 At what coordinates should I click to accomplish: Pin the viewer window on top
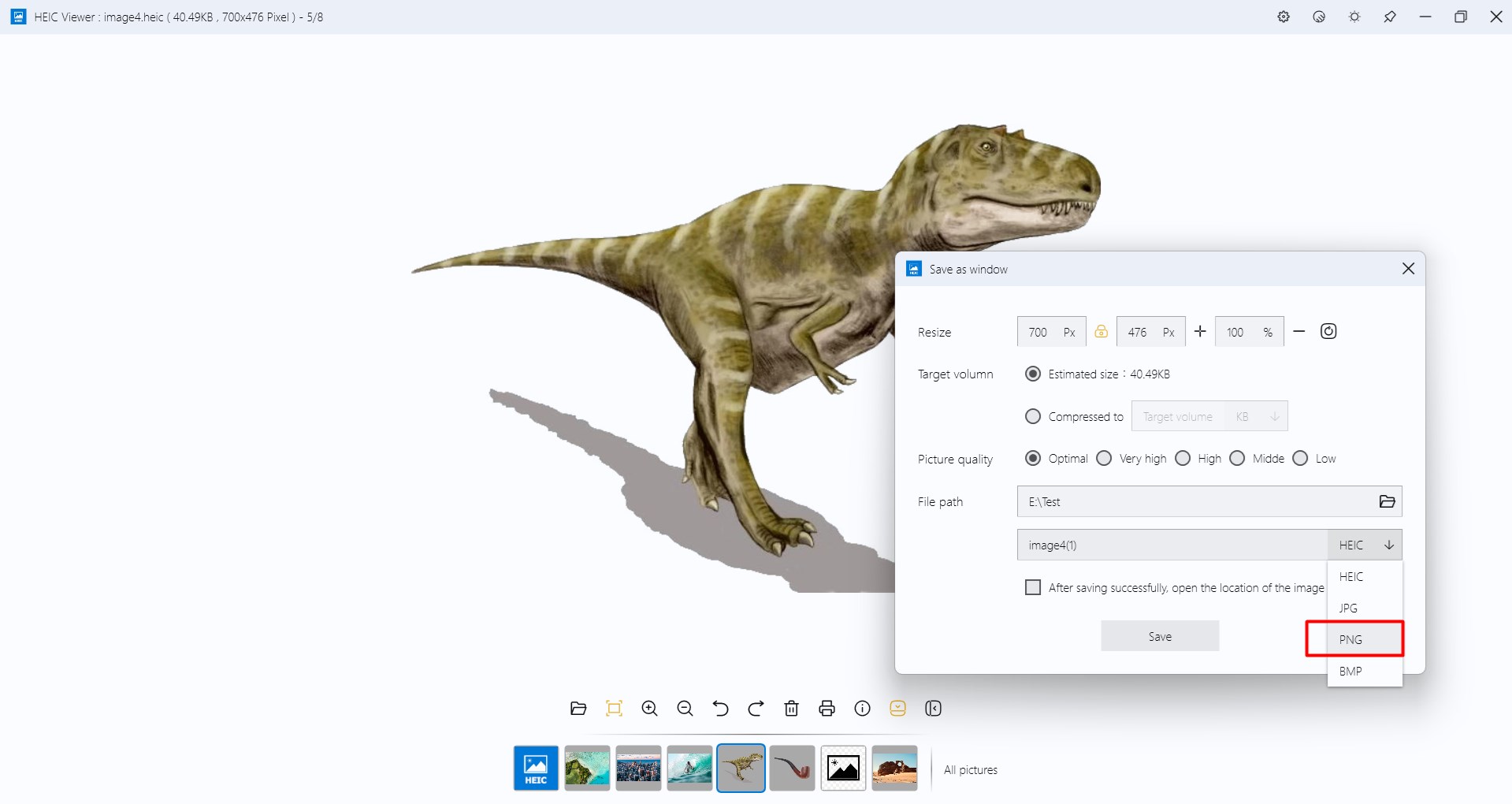tap(1390, 17)
